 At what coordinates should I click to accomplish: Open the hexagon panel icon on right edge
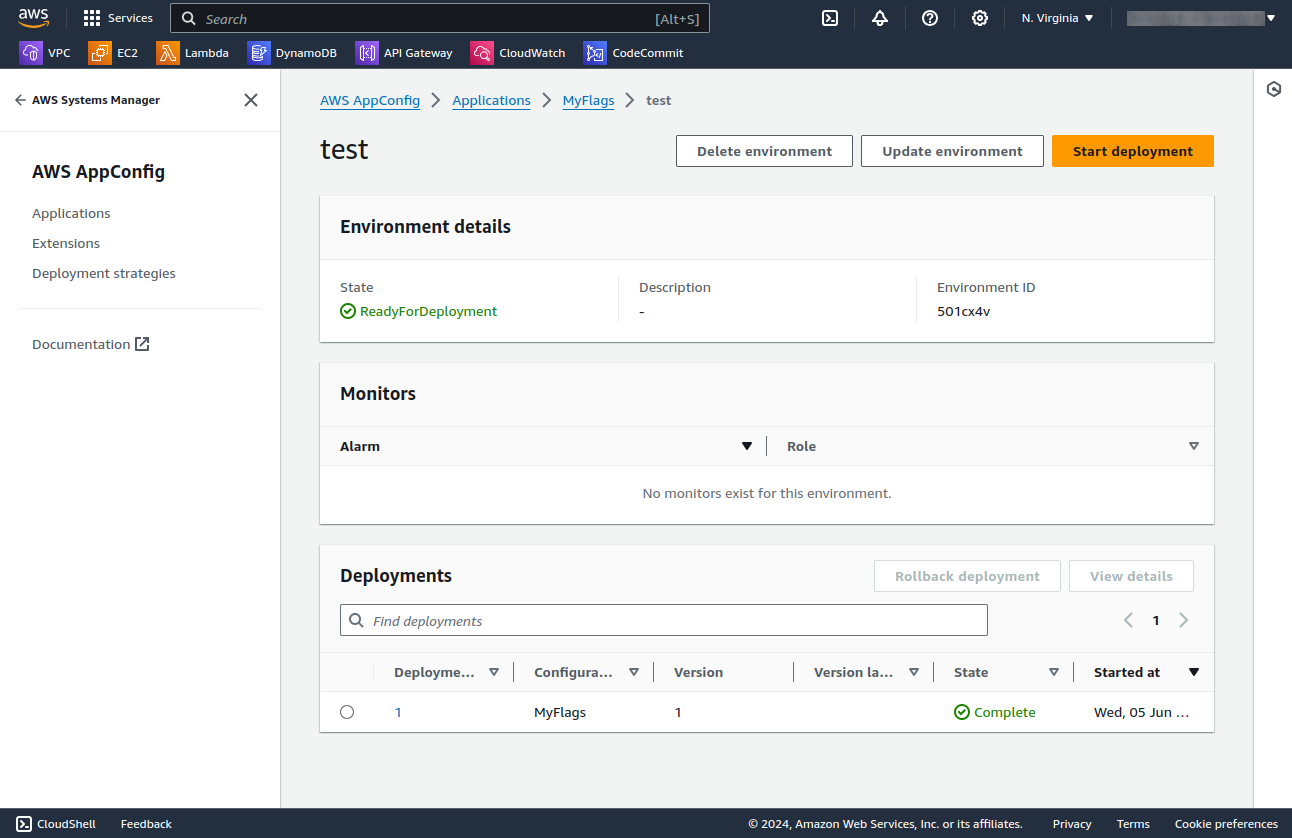pos(1274,89)
